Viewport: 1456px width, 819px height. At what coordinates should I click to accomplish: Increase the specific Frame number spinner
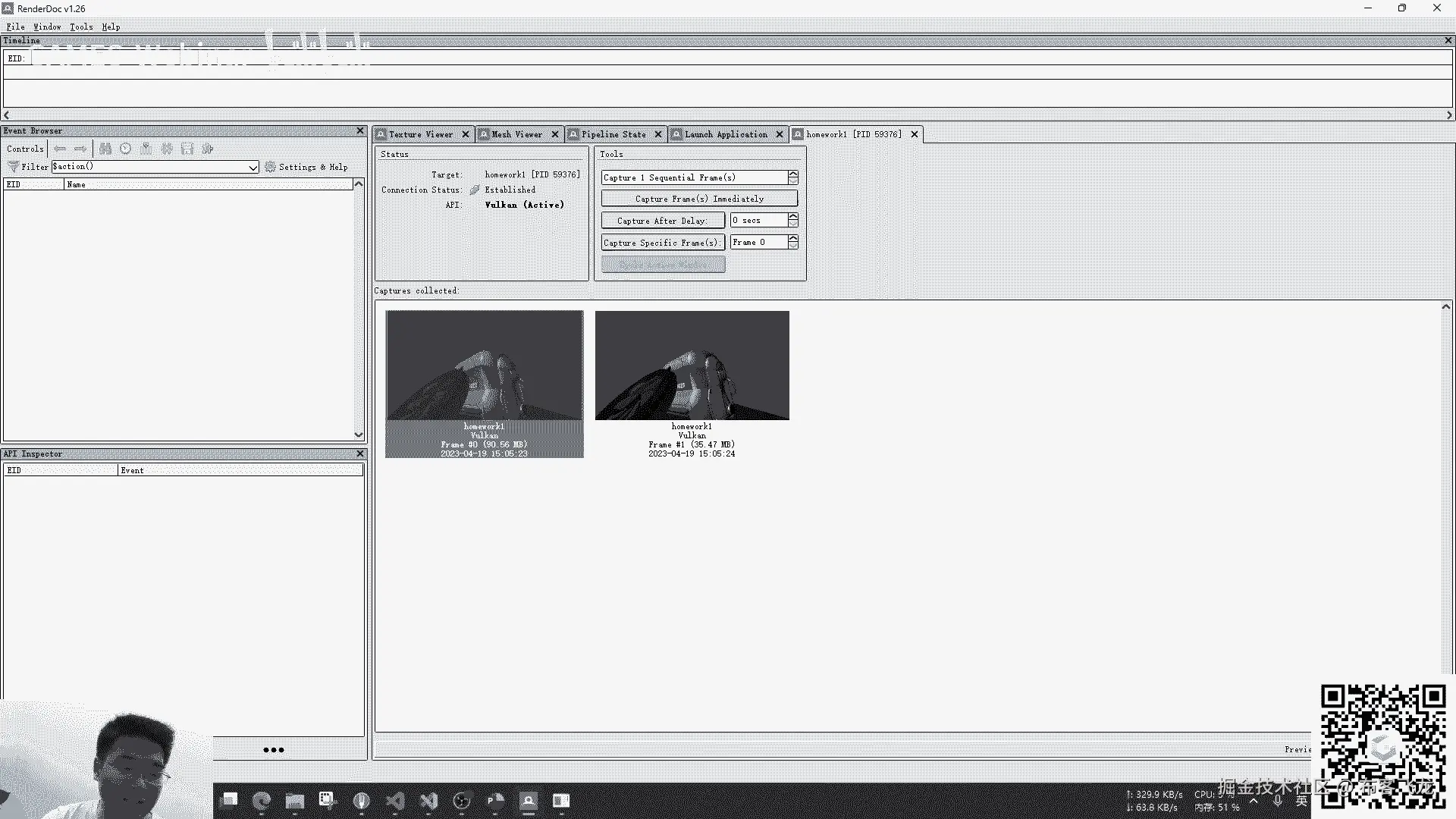pyautogui.click(x=793, y=239)
